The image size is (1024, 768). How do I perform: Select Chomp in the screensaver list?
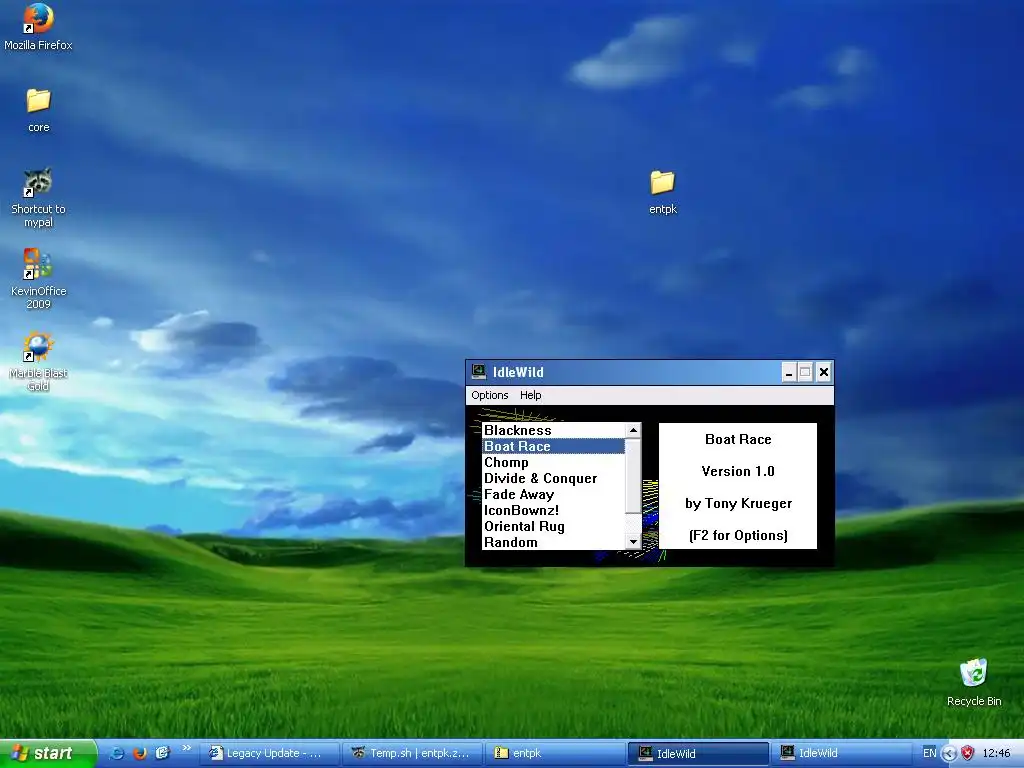point(554,462)
